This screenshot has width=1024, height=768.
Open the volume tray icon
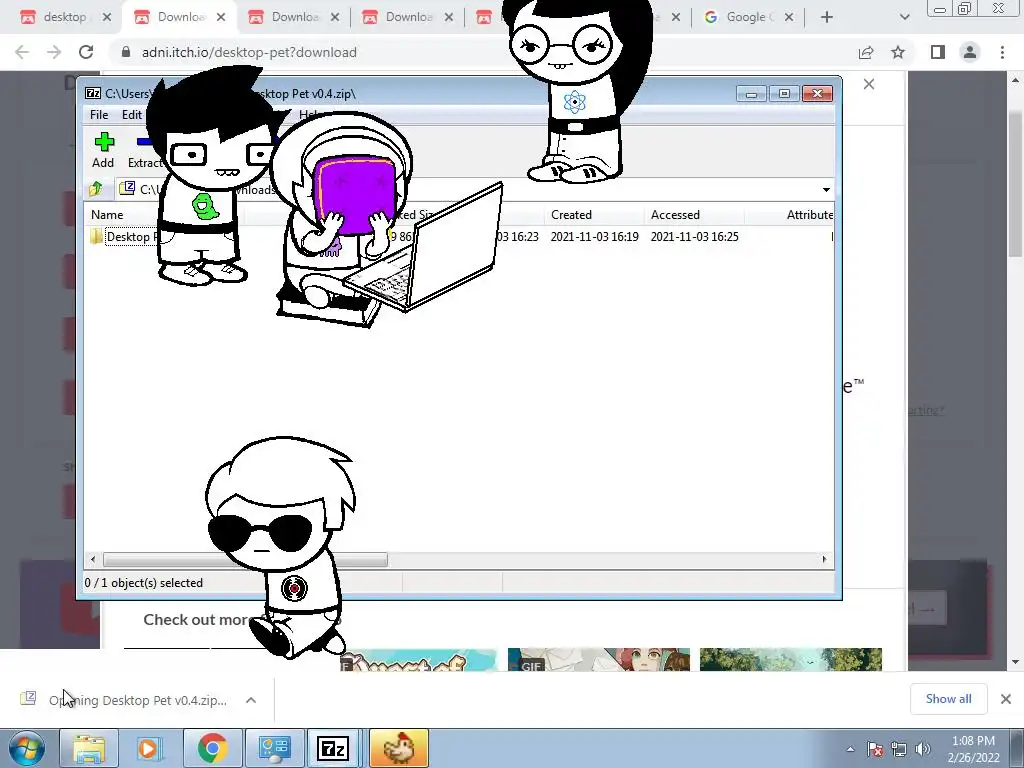coord(923,749)
